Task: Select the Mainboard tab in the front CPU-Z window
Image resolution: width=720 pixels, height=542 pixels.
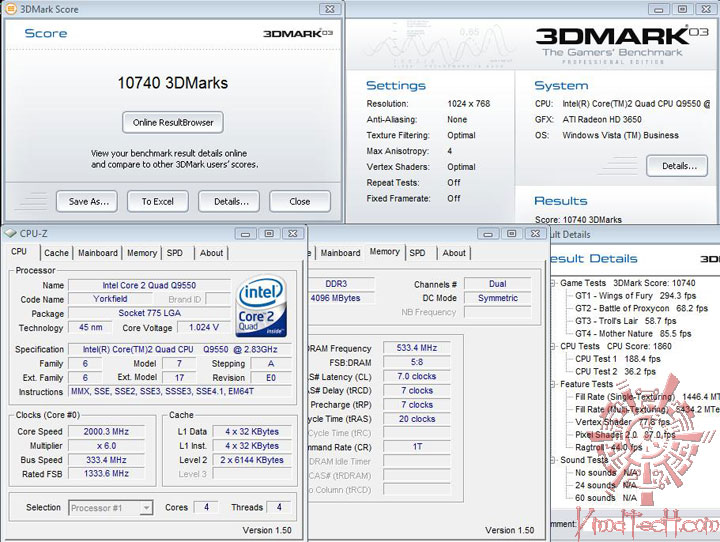Action: [x=98, y=253]
